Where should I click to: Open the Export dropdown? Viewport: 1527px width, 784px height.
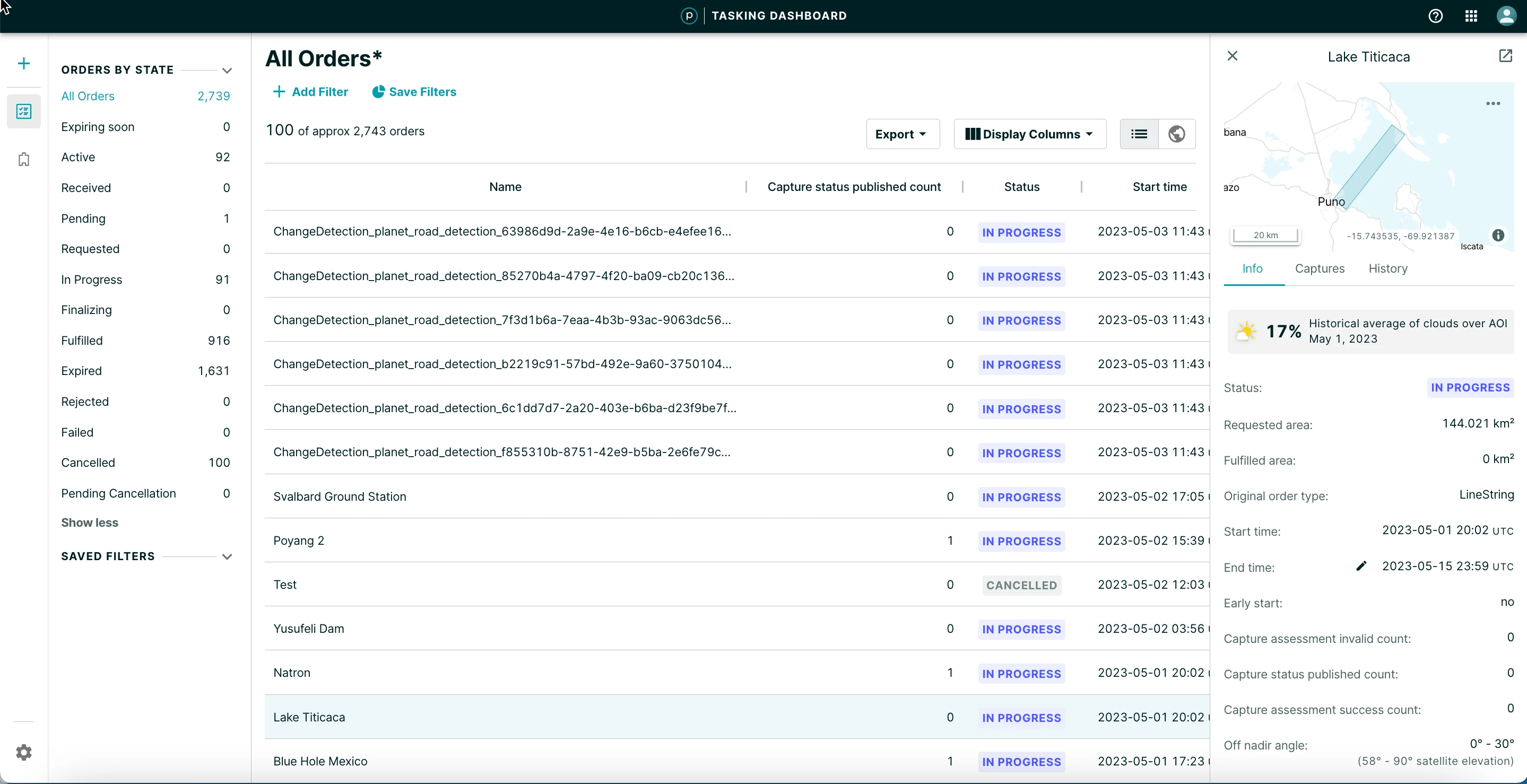(x=903, y=134)
